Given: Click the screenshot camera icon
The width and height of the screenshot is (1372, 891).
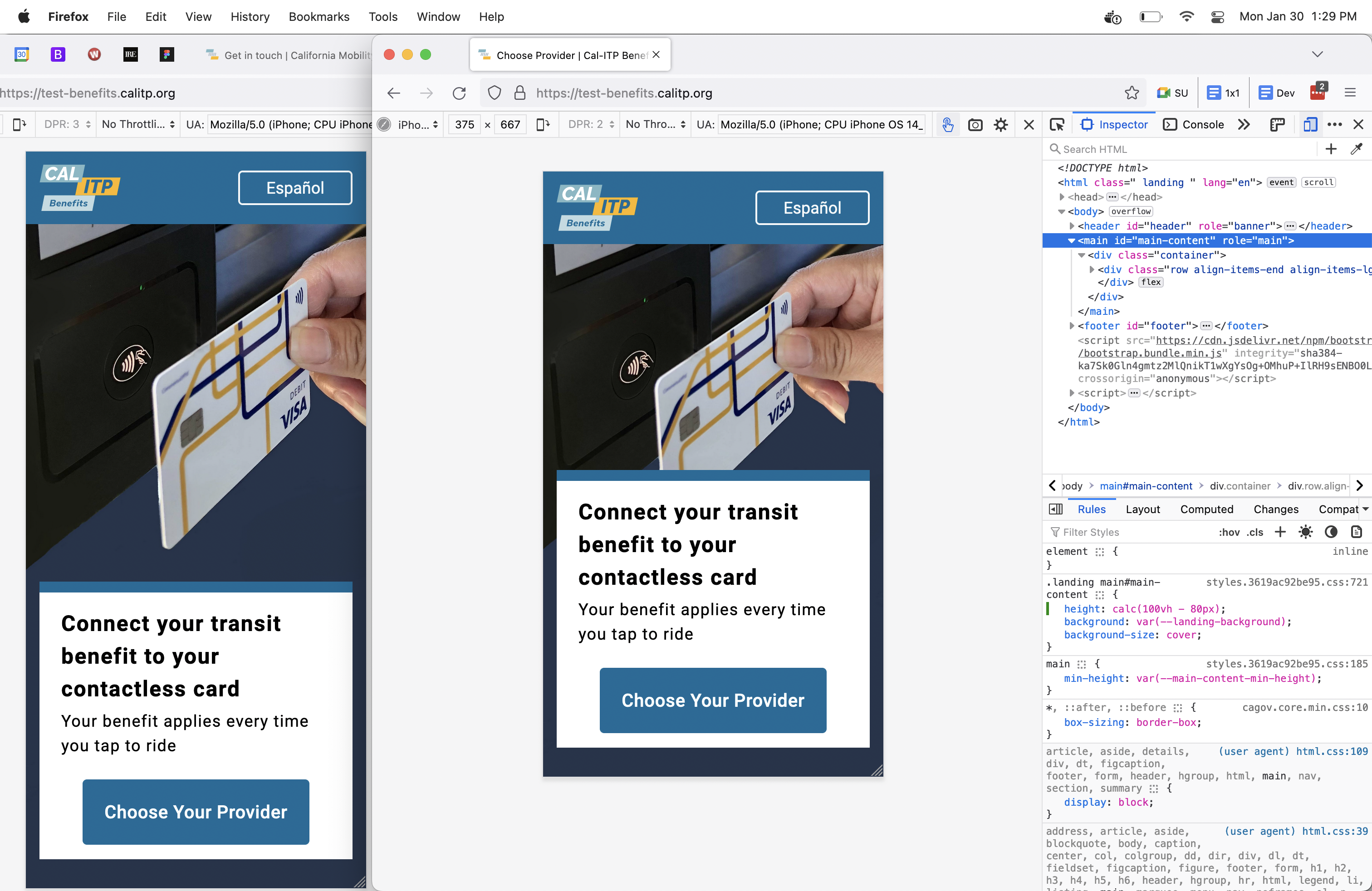Looking at the screenshot, I should tap(975, 124).
